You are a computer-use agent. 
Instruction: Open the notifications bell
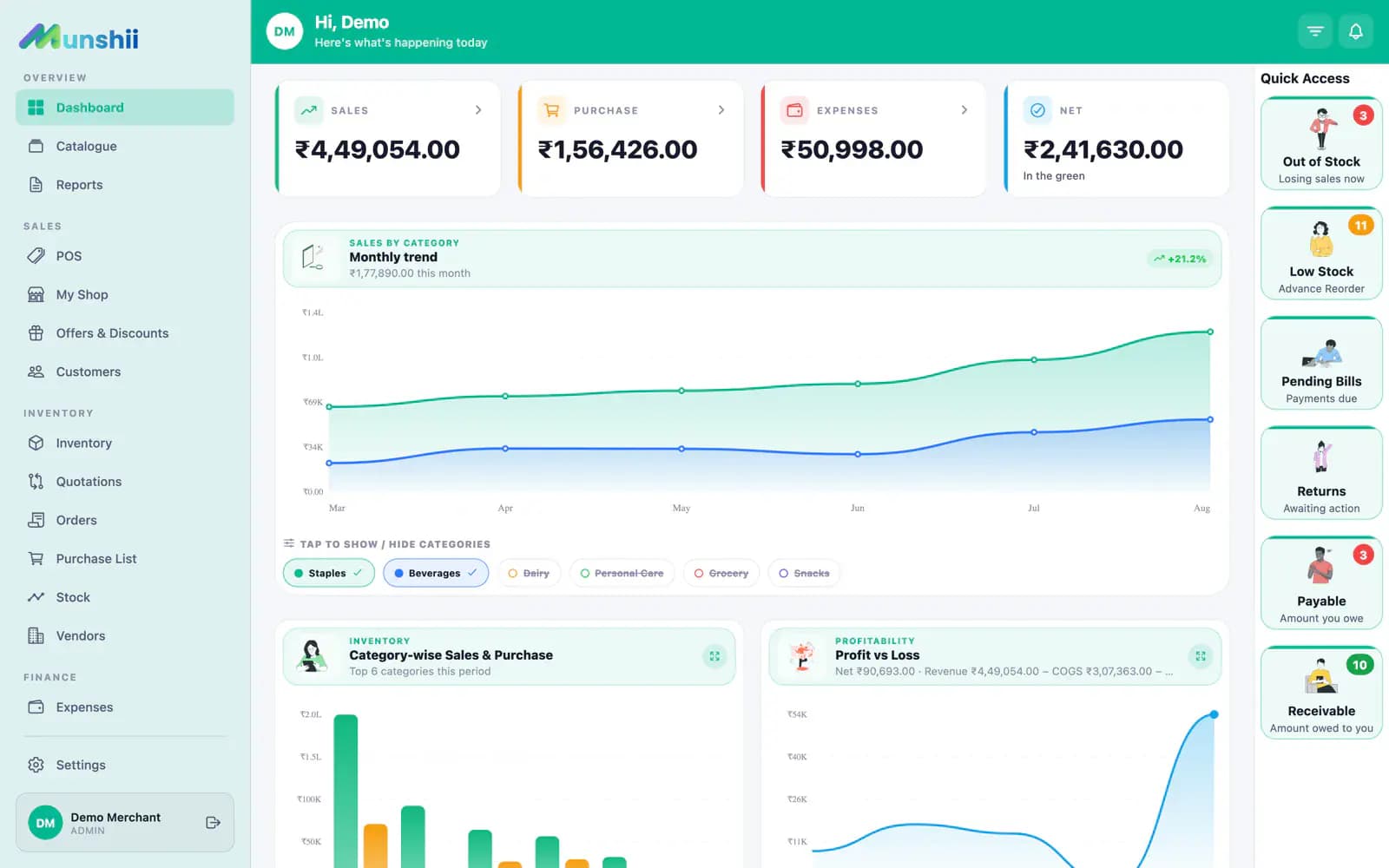coord(1355,31)
